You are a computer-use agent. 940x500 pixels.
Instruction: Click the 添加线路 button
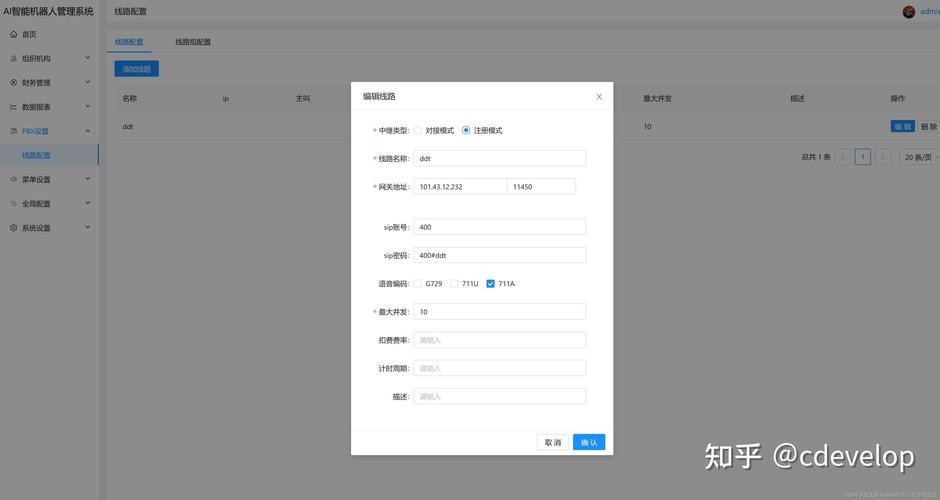coord(137,69)
